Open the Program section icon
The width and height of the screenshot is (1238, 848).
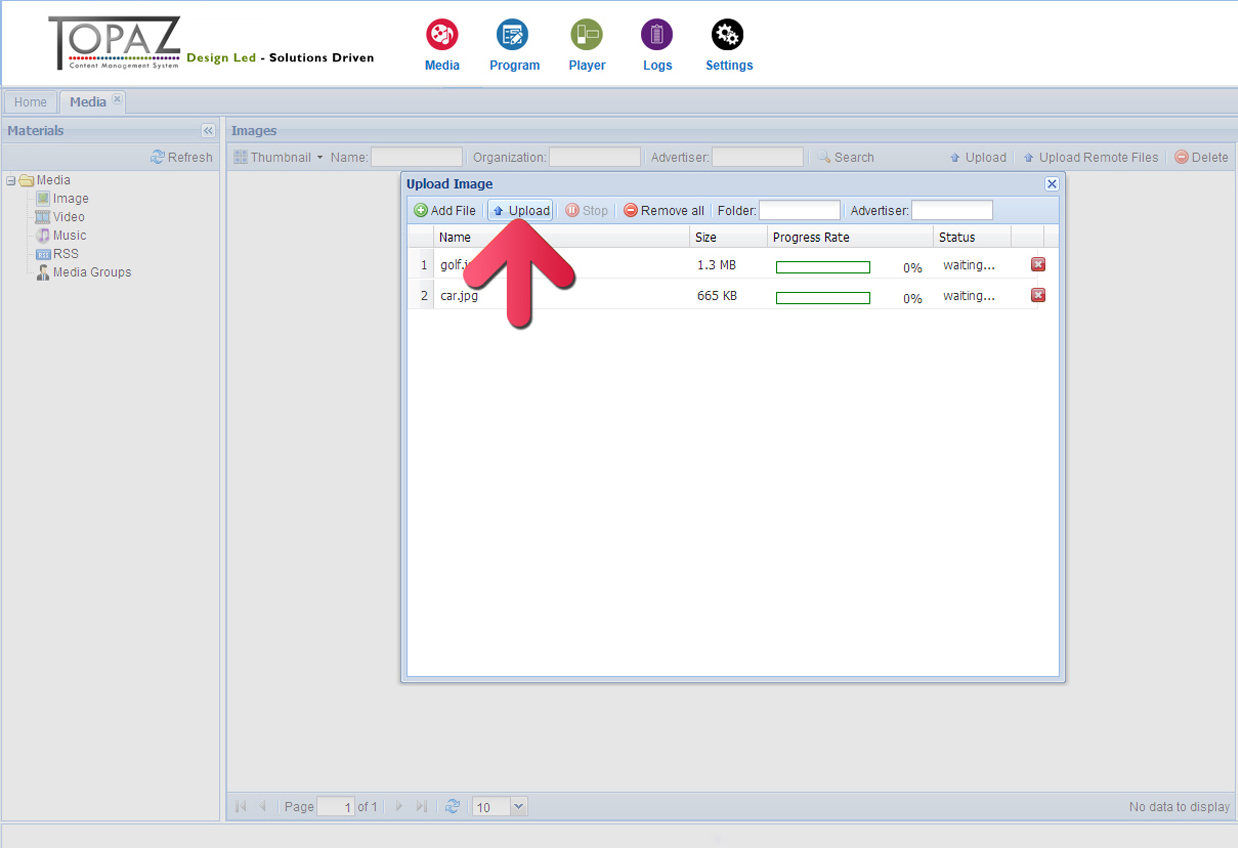513,36
